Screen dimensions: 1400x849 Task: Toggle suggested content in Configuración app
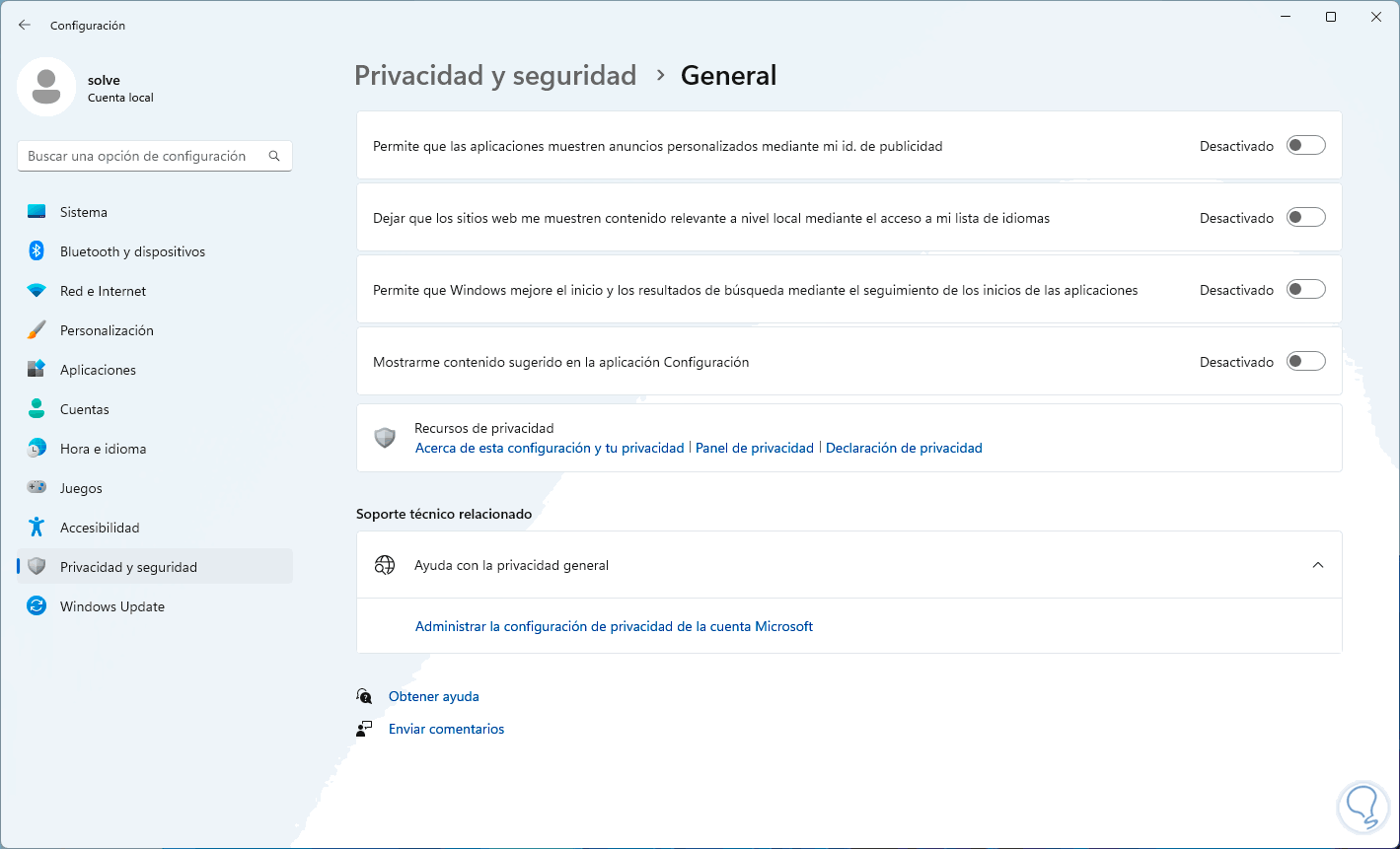[x=1305, y=362]
